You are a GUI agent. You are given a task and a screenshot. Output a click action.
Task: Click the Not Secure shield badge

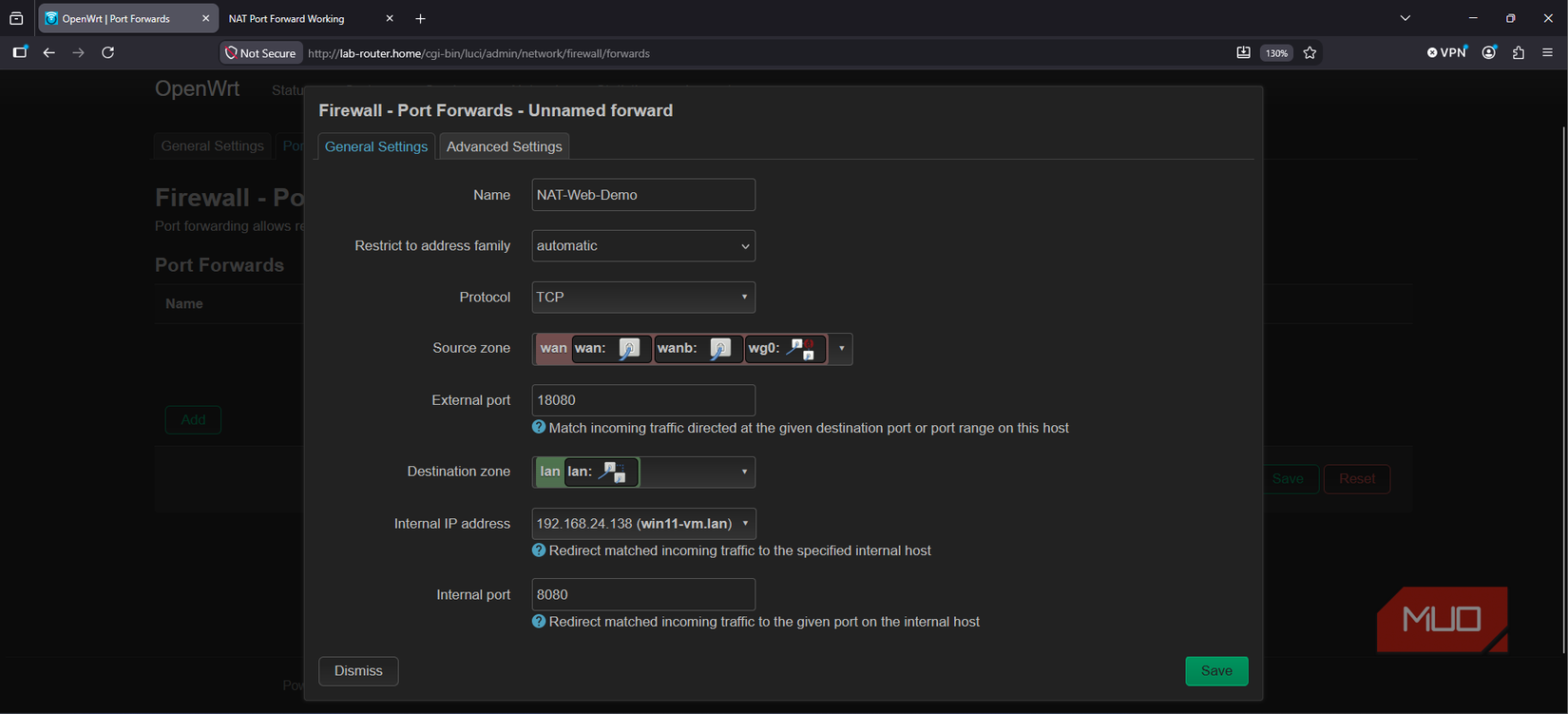tap(260, 53)
